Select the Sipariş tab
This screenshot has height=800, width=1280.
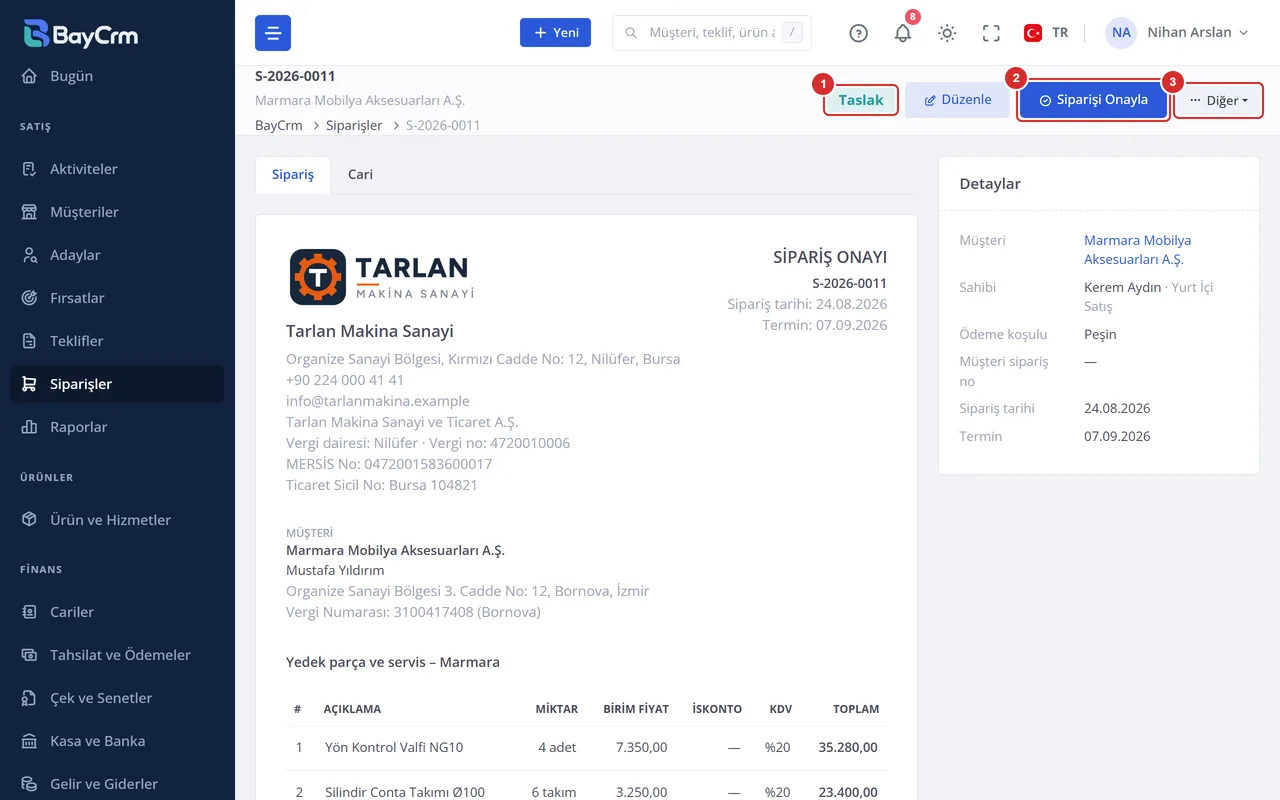[293, 174]
